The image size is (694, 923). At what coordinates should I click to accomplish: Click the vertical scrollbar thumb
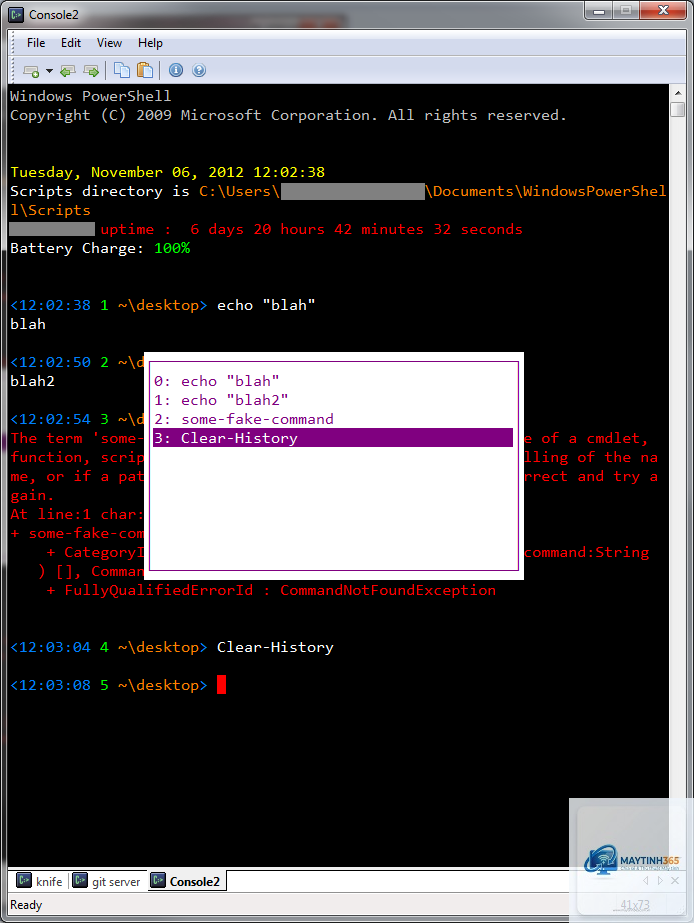[678, 109]
